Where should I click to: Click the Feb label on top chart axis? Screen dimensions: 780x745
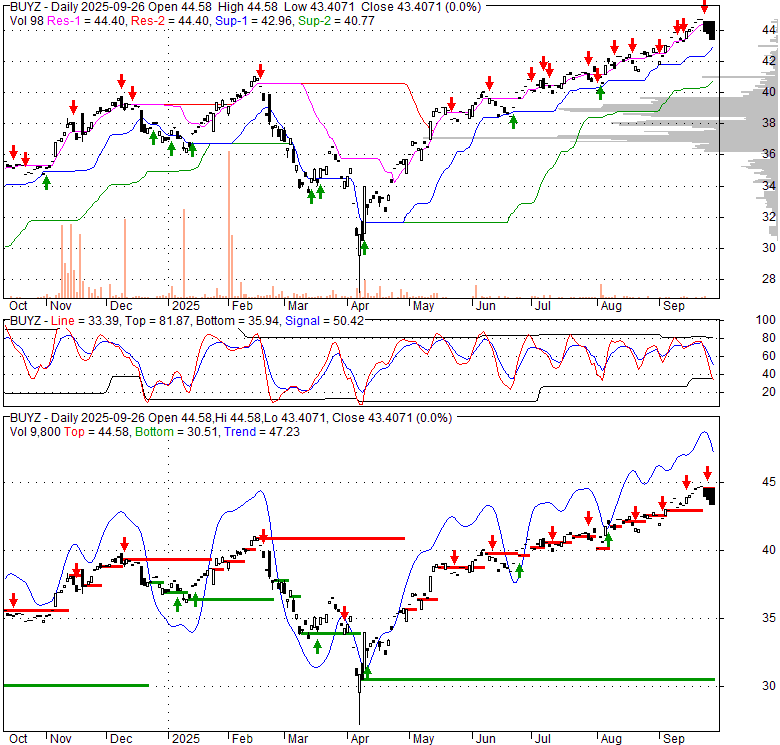tap(242, 306)
